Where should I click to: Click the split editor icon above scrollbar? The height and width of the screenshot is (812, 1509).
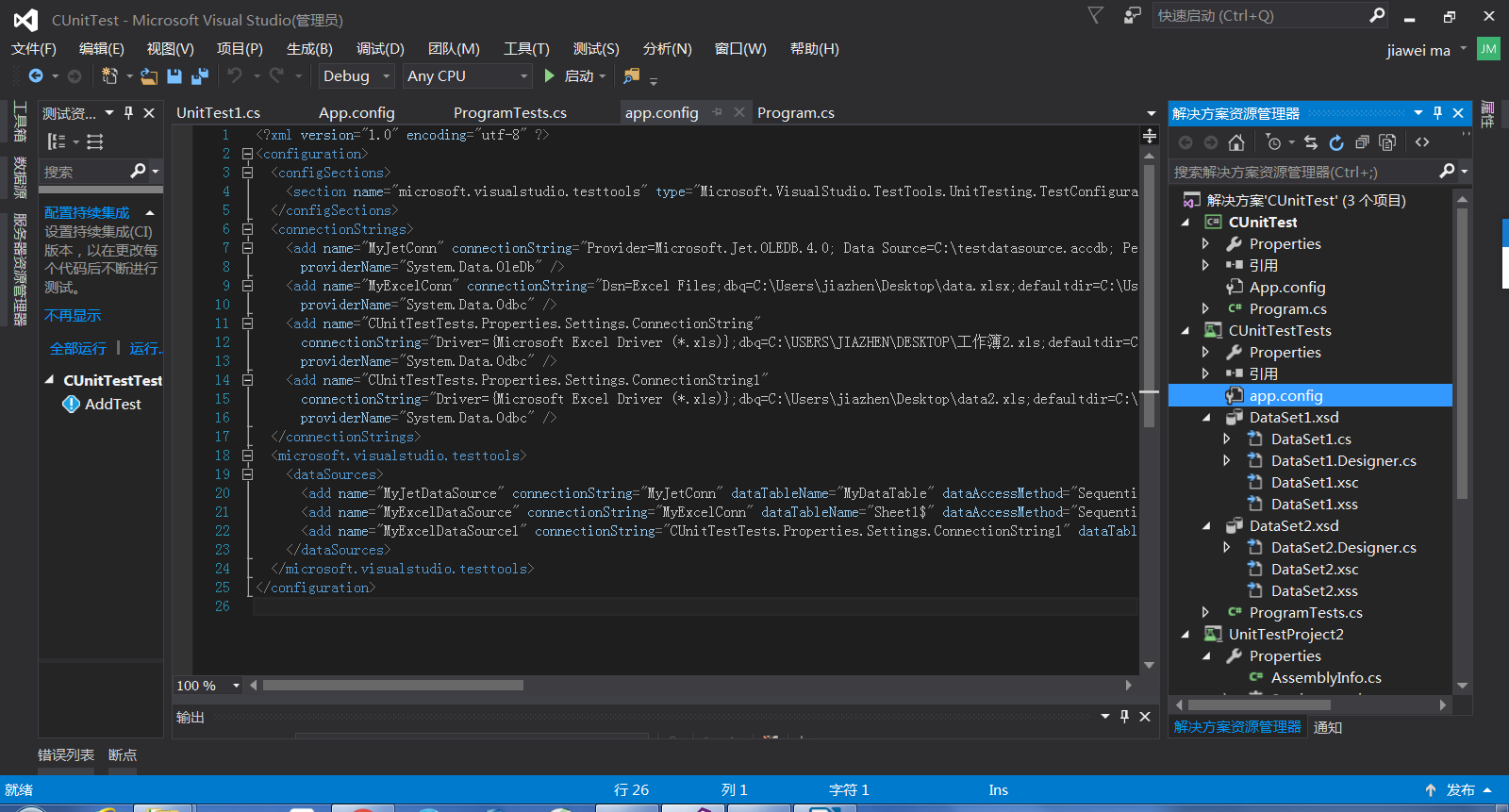1149,136
